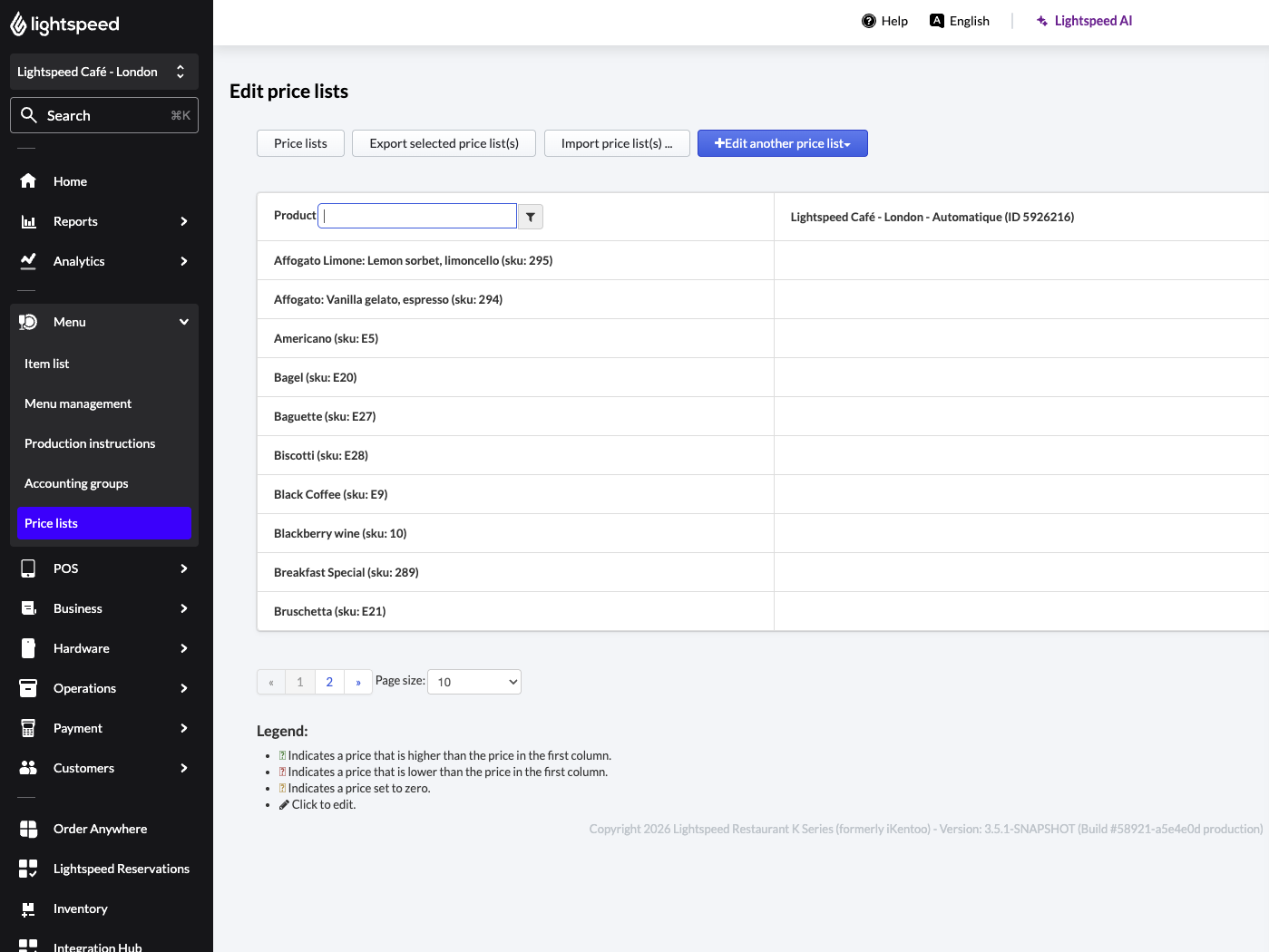Open Menu management page

click(x=104, y=403)
